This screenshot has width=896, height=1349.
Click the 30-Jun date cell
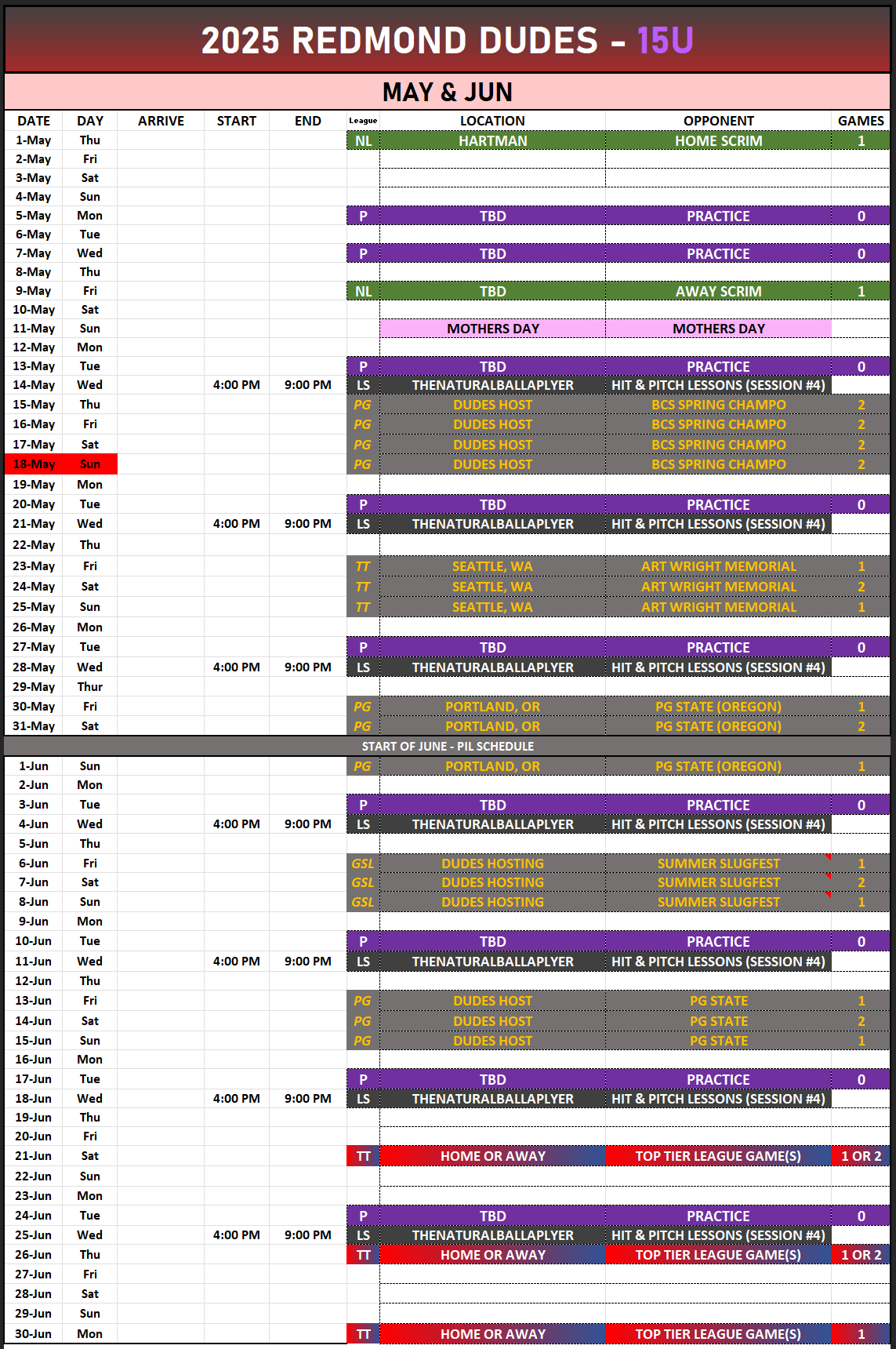(x=34, y=1334)
